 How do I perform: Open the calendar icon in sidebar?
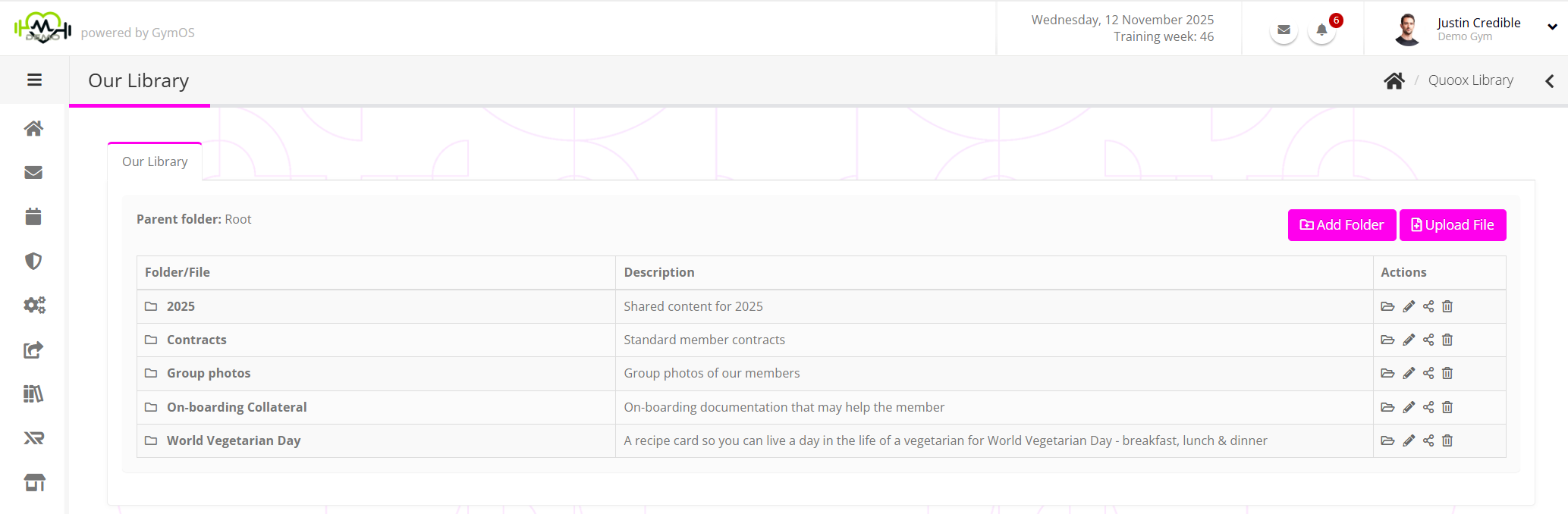pos(33,217)
